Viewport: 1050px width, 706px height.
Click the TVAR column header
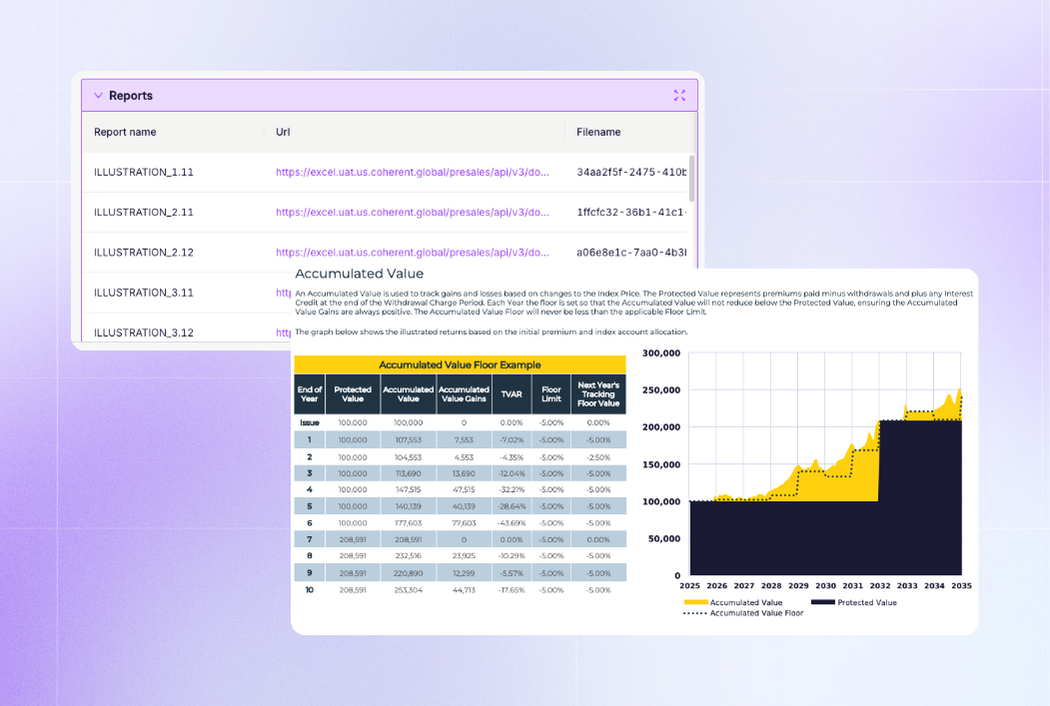[511, 394]
